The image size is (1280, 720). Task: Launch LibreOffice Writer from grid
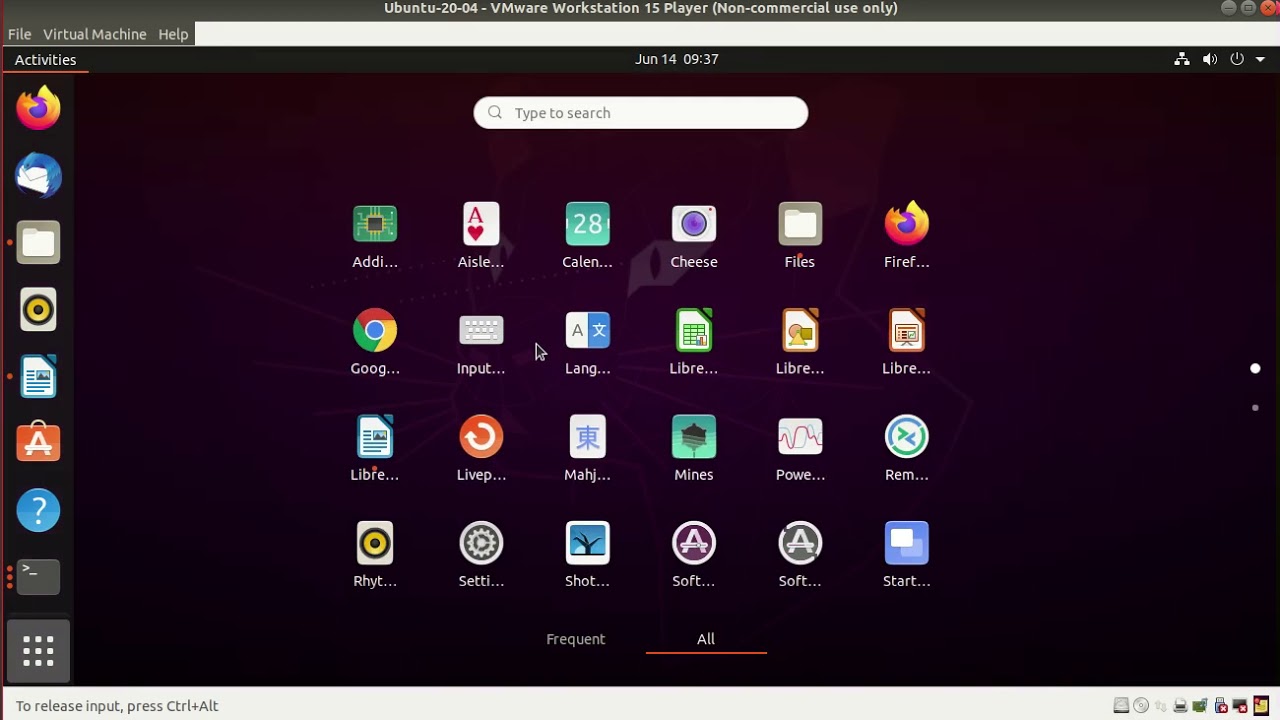point(375,449)
